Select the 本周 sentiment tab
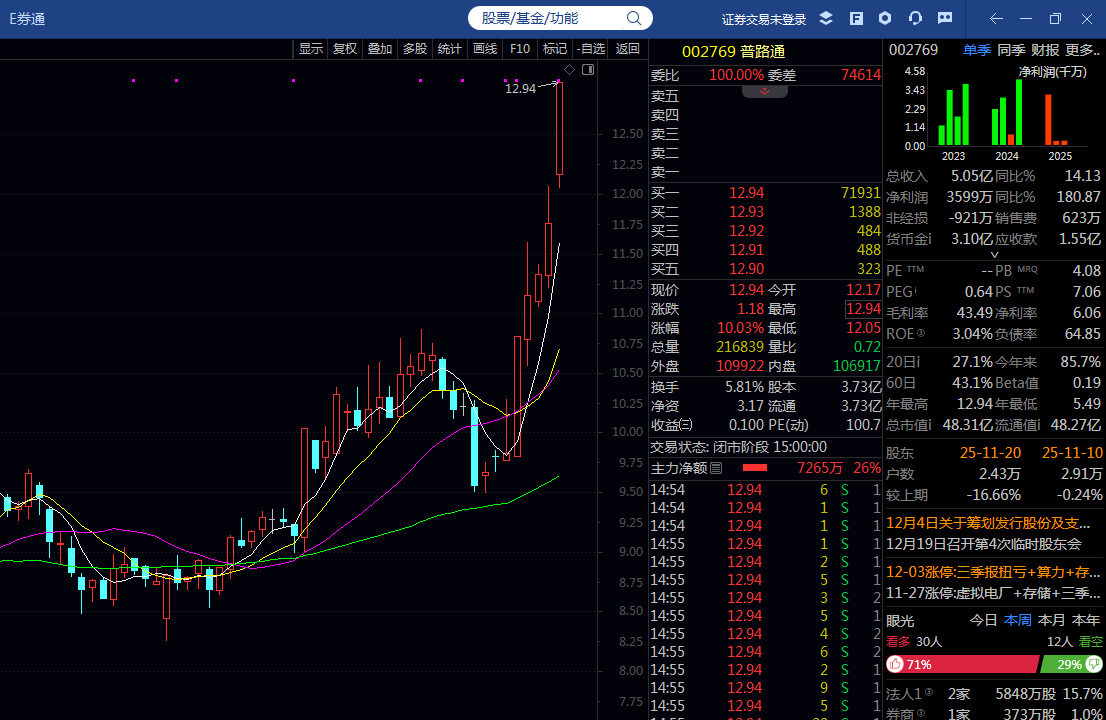This screenshot has height=720, width=1106. pos(1017,621)
